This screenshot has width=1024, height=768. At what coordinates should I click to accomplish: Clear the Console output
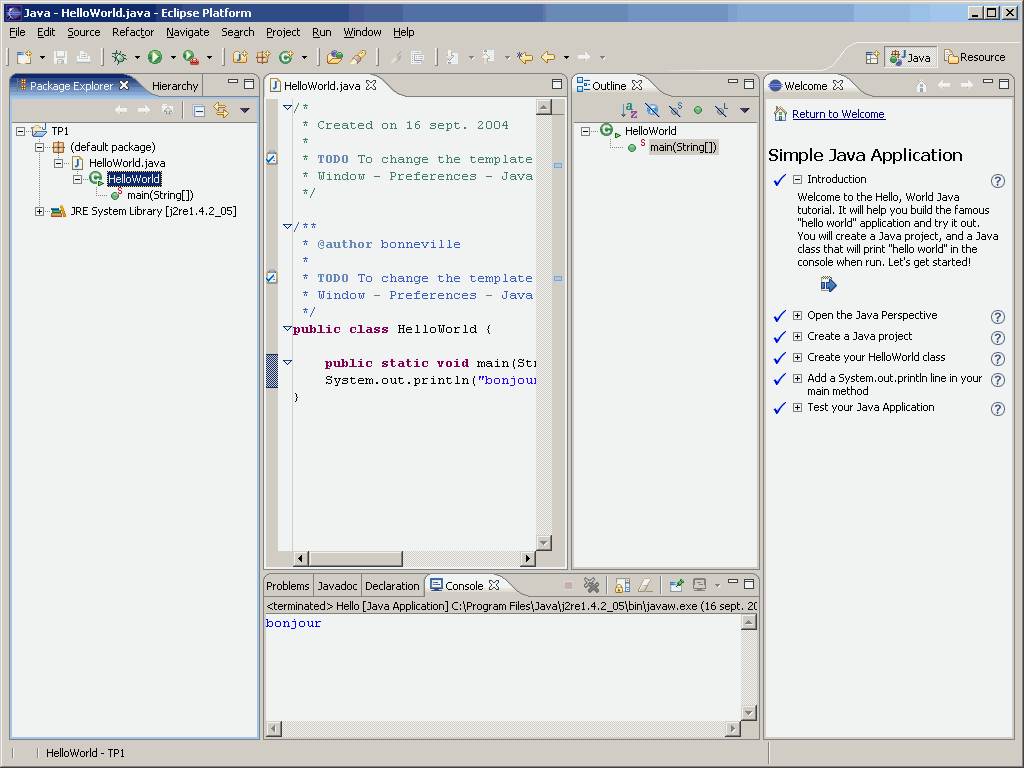645,585
